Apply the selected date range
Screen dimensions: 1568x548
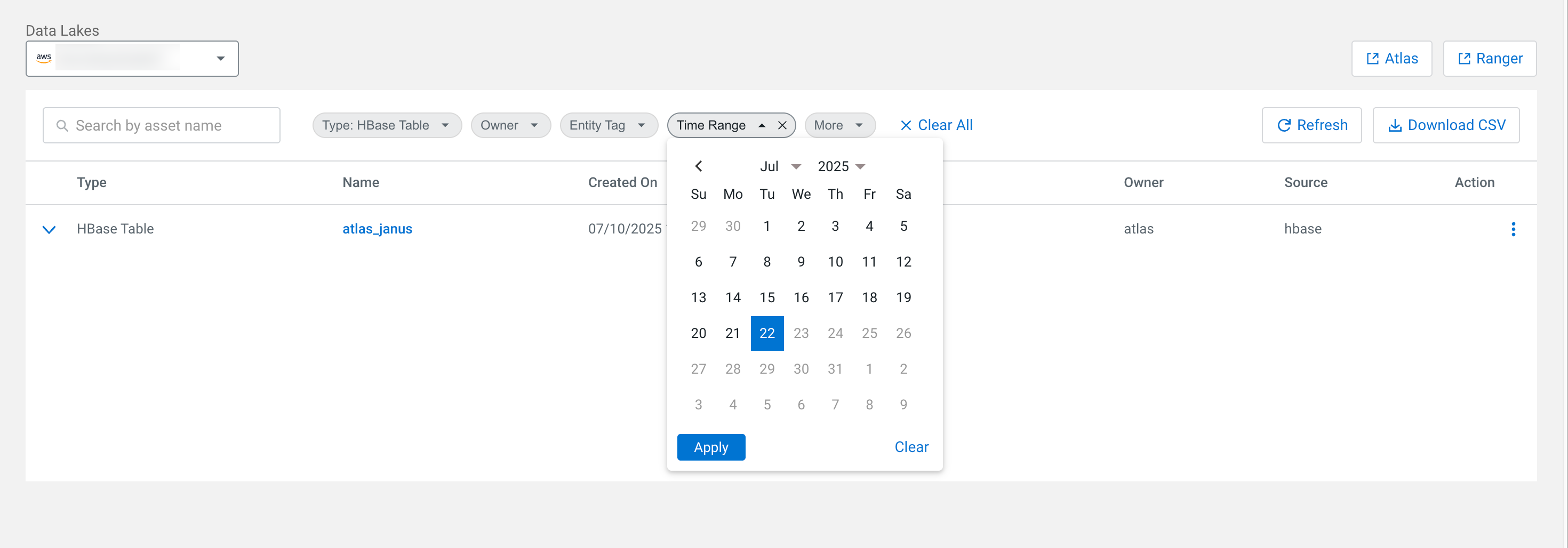coord(711,447)
